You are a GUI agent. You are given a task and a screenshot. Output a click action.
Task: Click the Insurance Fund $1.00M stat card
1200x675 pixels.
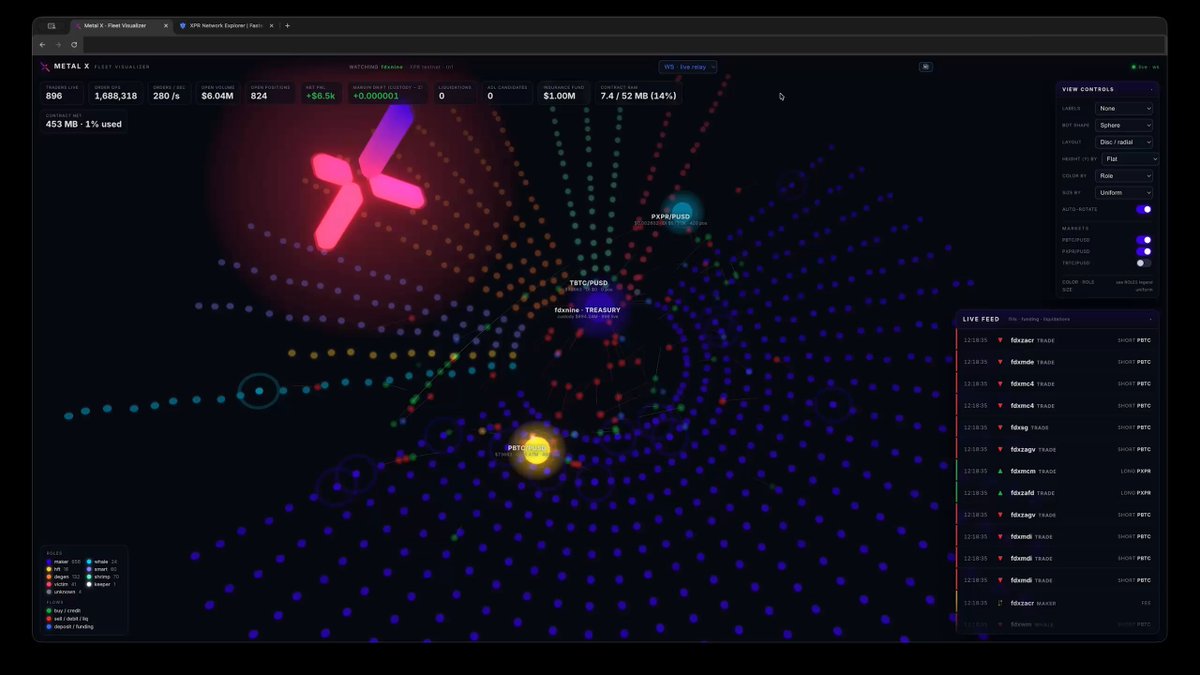[566, 93]
